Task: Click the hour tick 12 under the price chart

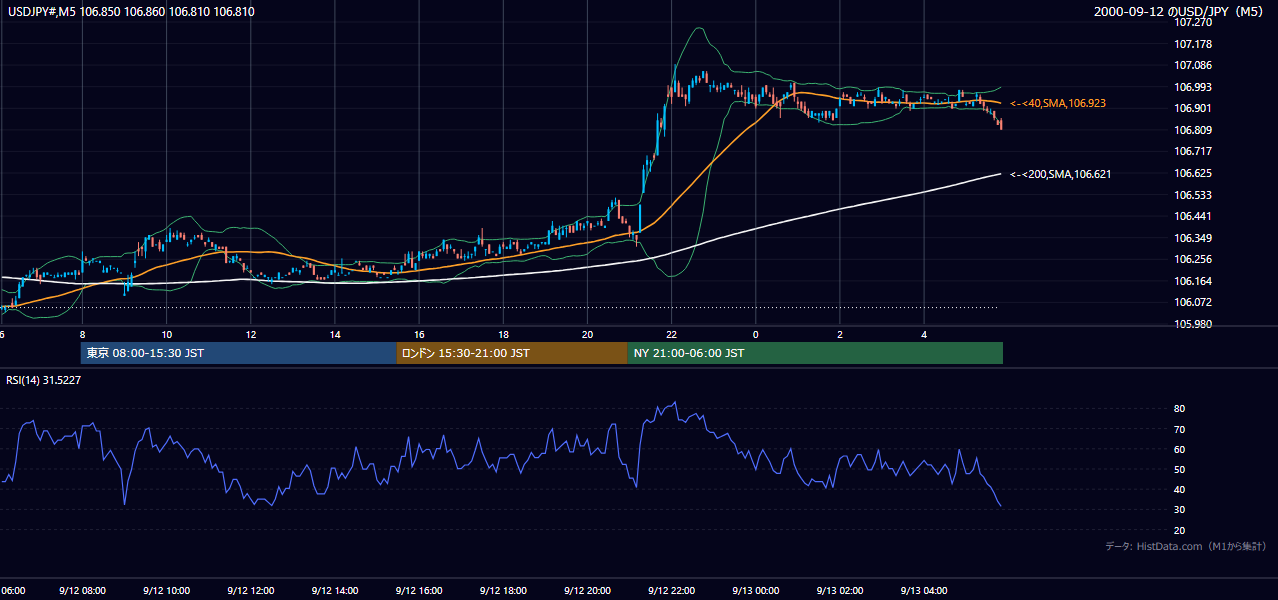Action: [251, 334]
